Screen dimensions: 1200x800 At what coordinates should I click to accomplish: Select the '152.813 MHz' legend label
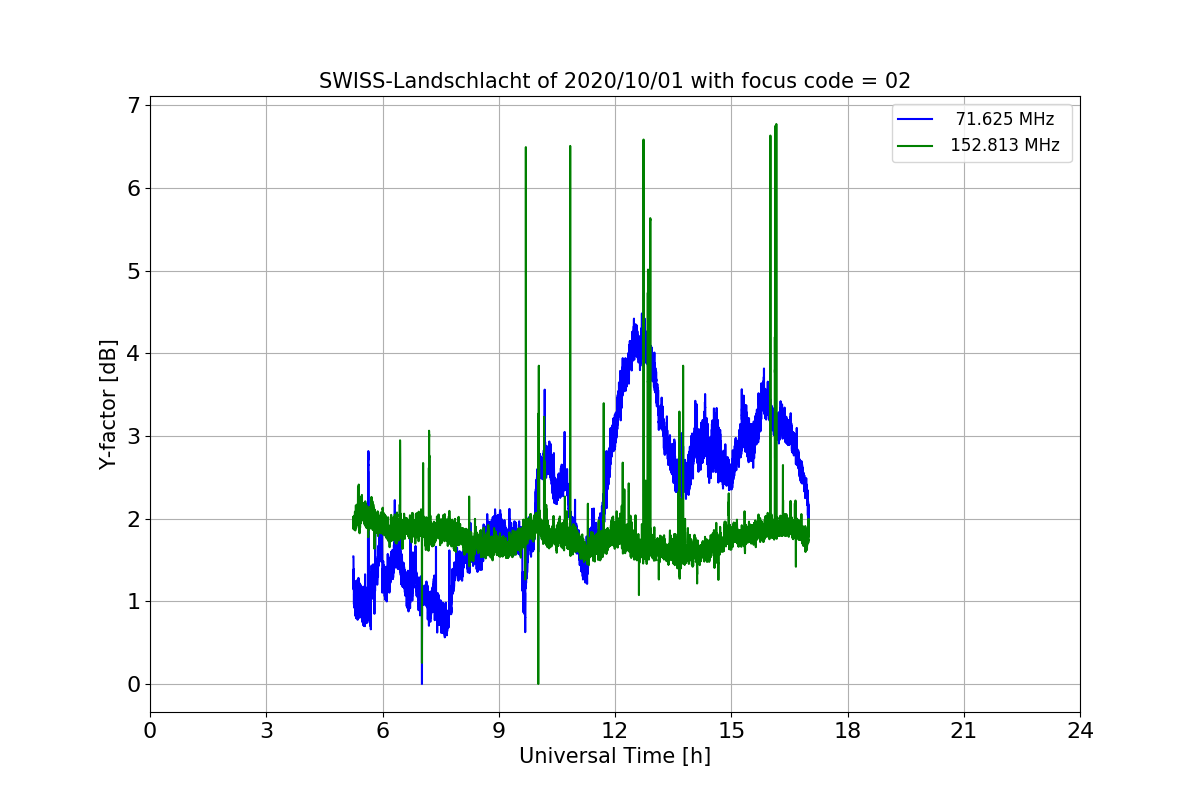1005,145
